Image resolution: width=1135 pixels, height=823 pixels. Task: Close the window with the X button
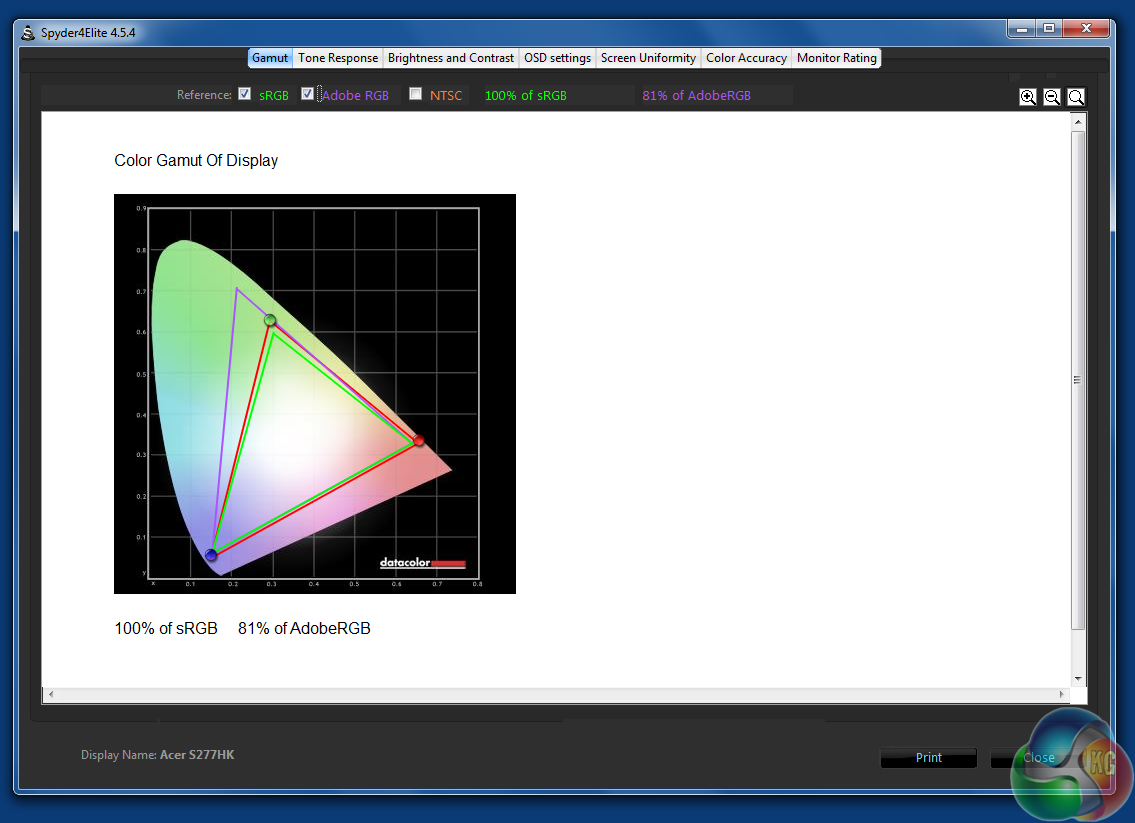(x=1086, y=29)
